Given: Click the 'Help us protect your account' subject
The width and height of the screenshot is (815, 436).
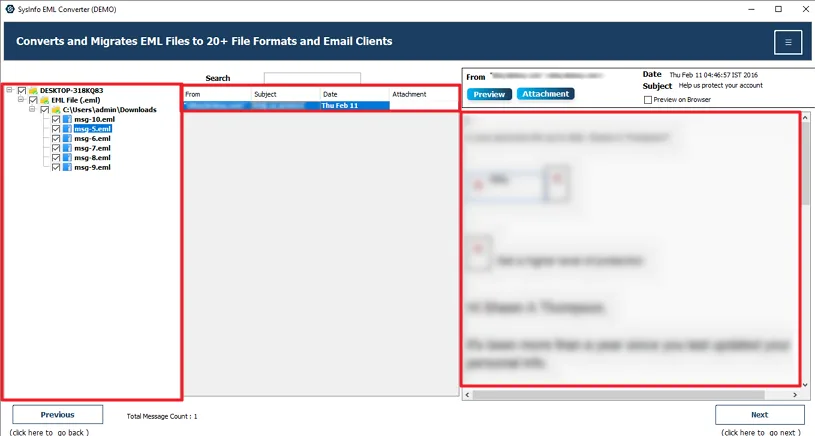Looking at the screenshot, I should 720,86.
